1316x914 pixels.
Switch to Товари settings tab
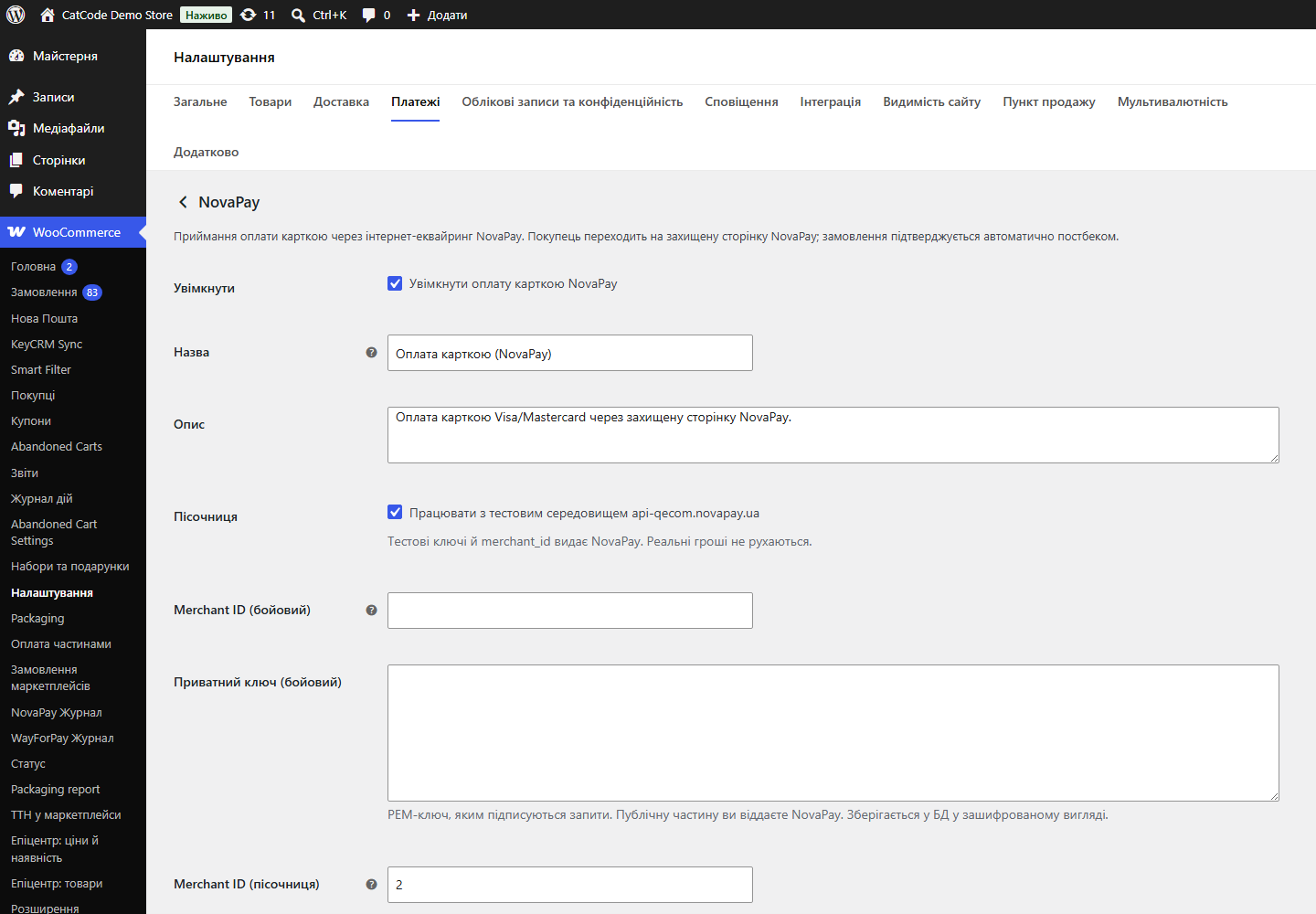pos(271,101)
